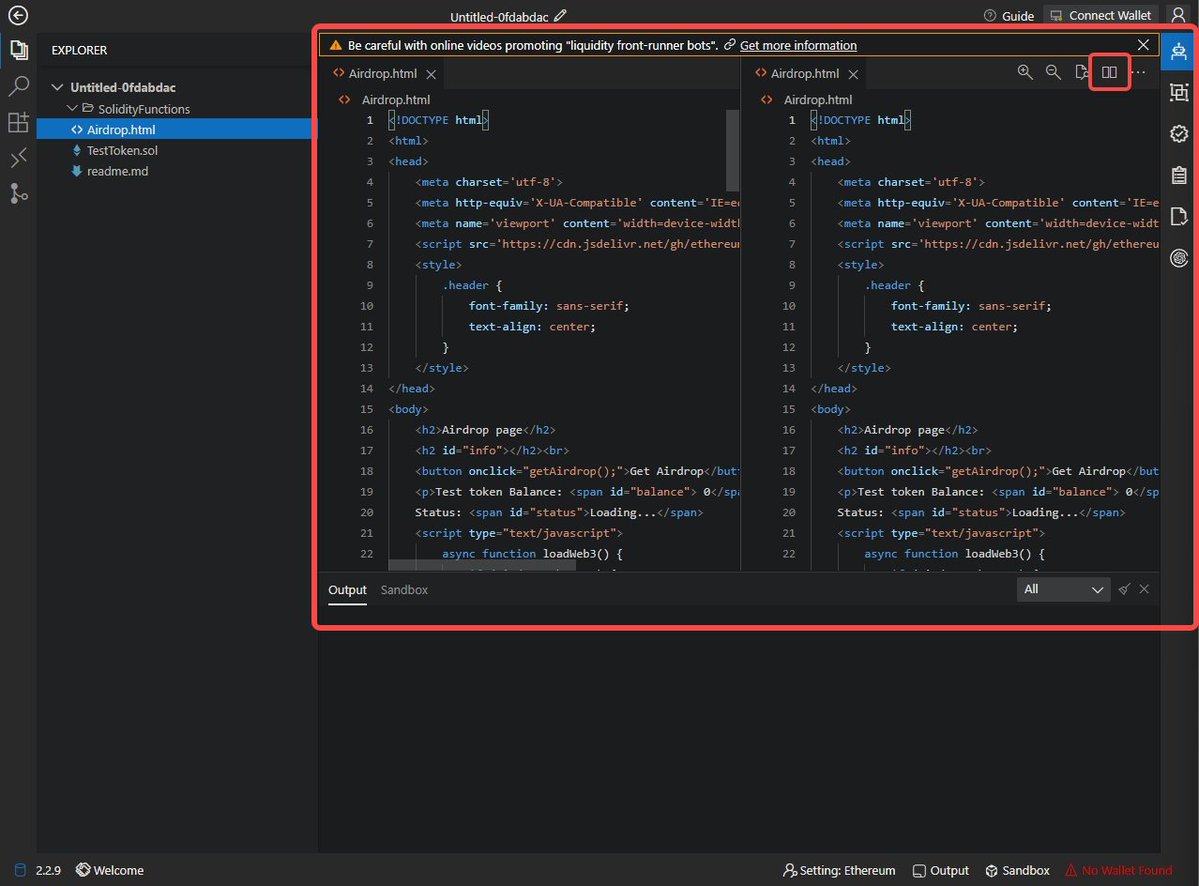Click the project title Untitled-0fdabdac at top

[x=499, y=16]
